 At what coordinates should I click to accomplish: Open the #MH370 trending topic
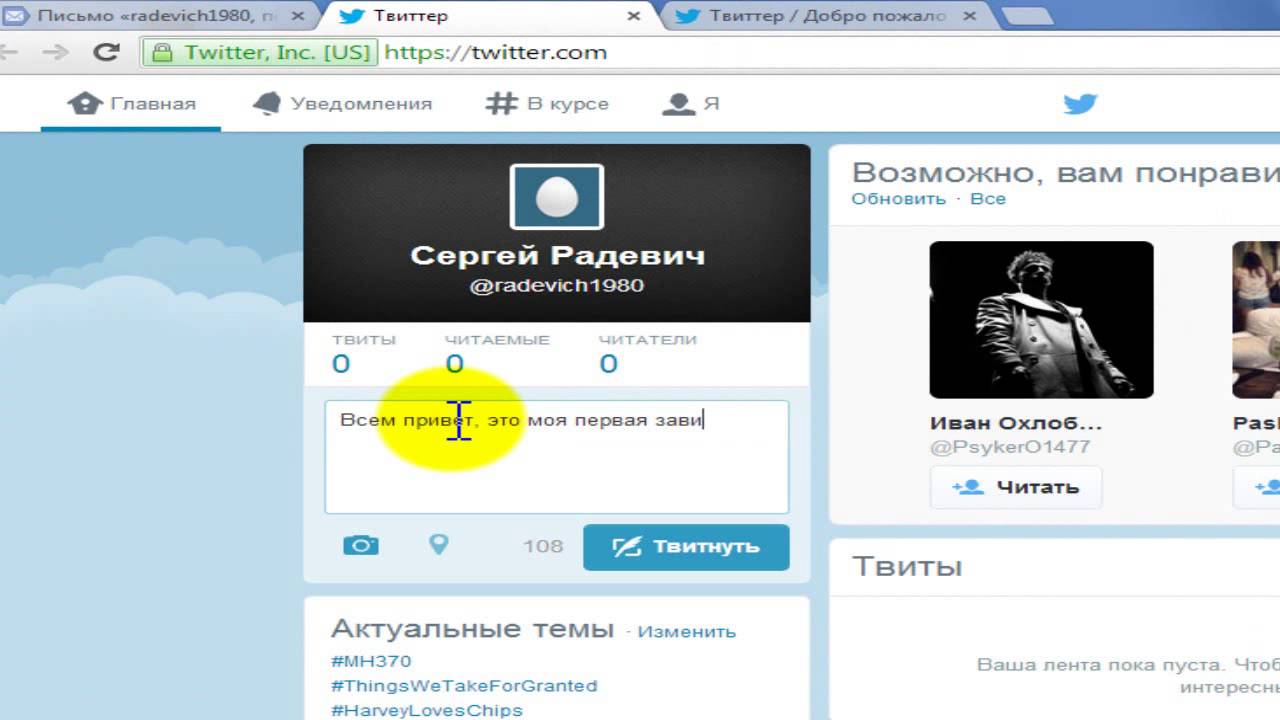[371, 661]
